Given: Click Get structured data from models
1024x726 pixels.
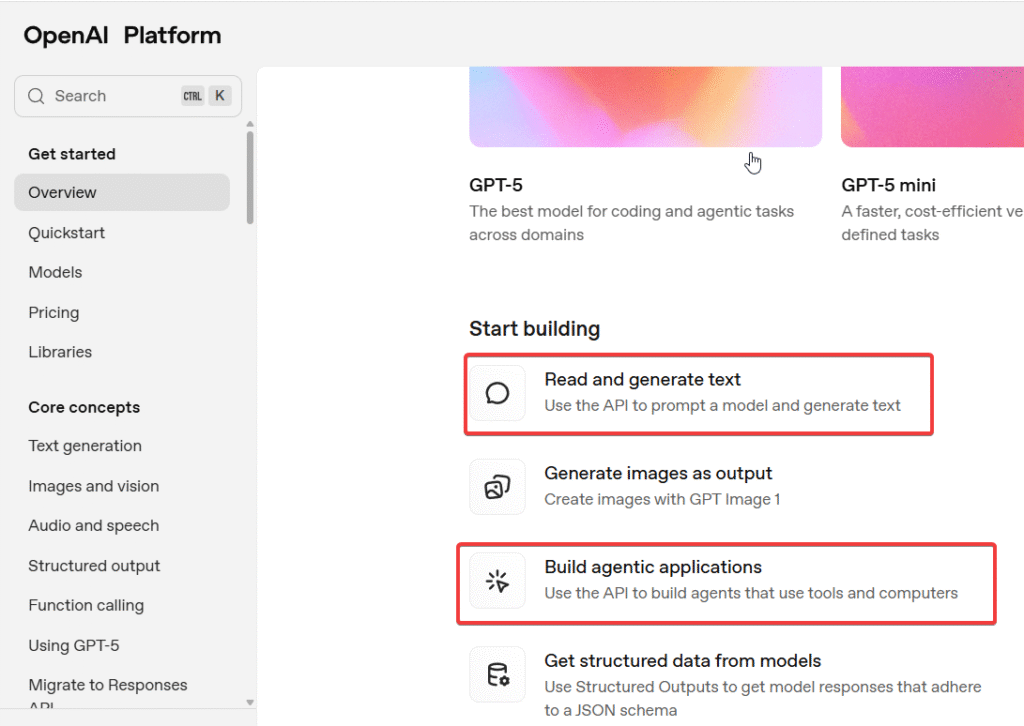Looking at the screenshot, I should click(x=682, y=661).
